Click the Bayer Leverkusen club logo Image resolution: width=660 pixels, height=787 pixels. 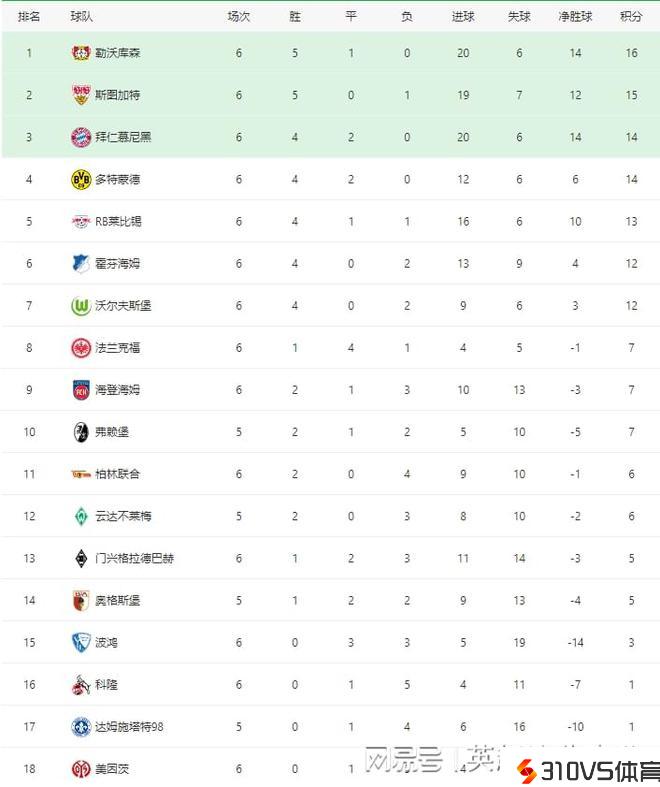coord(81,52)
